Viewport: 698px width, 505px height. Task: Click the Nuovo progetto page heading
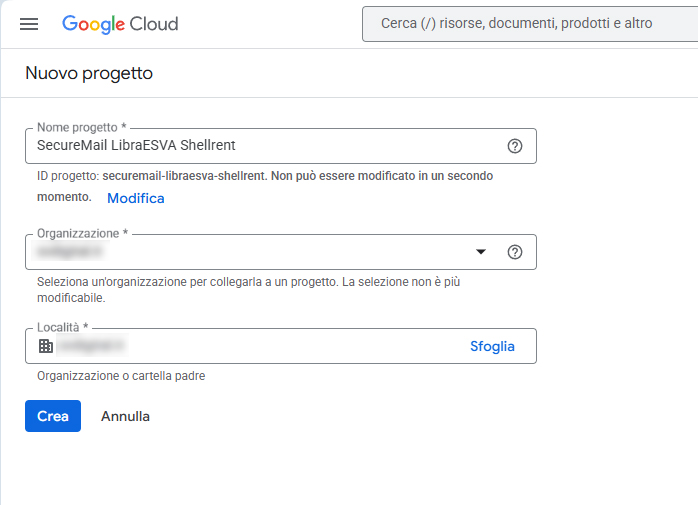tap(89, 73)
